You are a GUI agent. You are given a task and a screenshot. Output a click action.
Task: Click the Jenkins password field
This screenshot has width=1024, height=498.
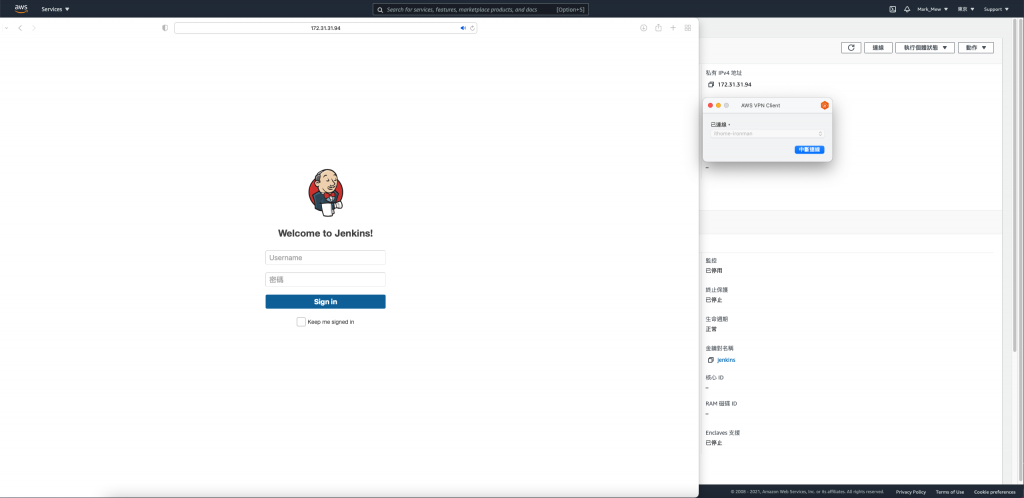325,279
